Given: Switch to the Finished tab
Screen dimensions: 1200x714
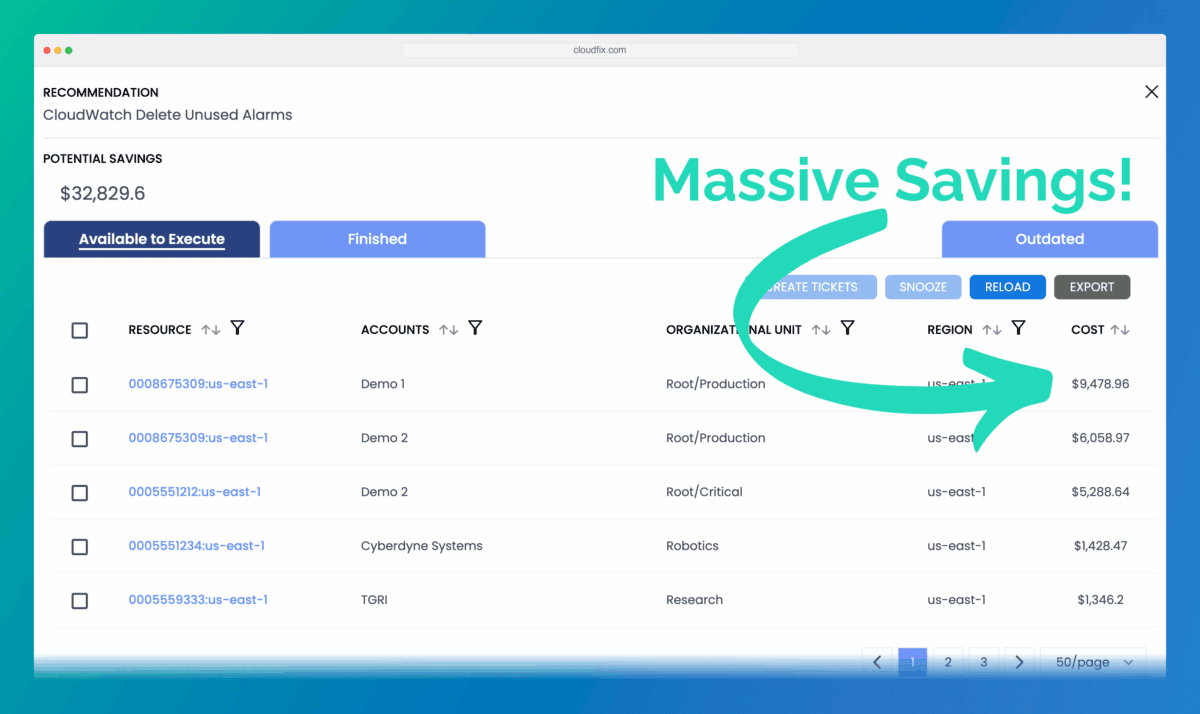Looking at the screenshot, I should tap(377, 239).
